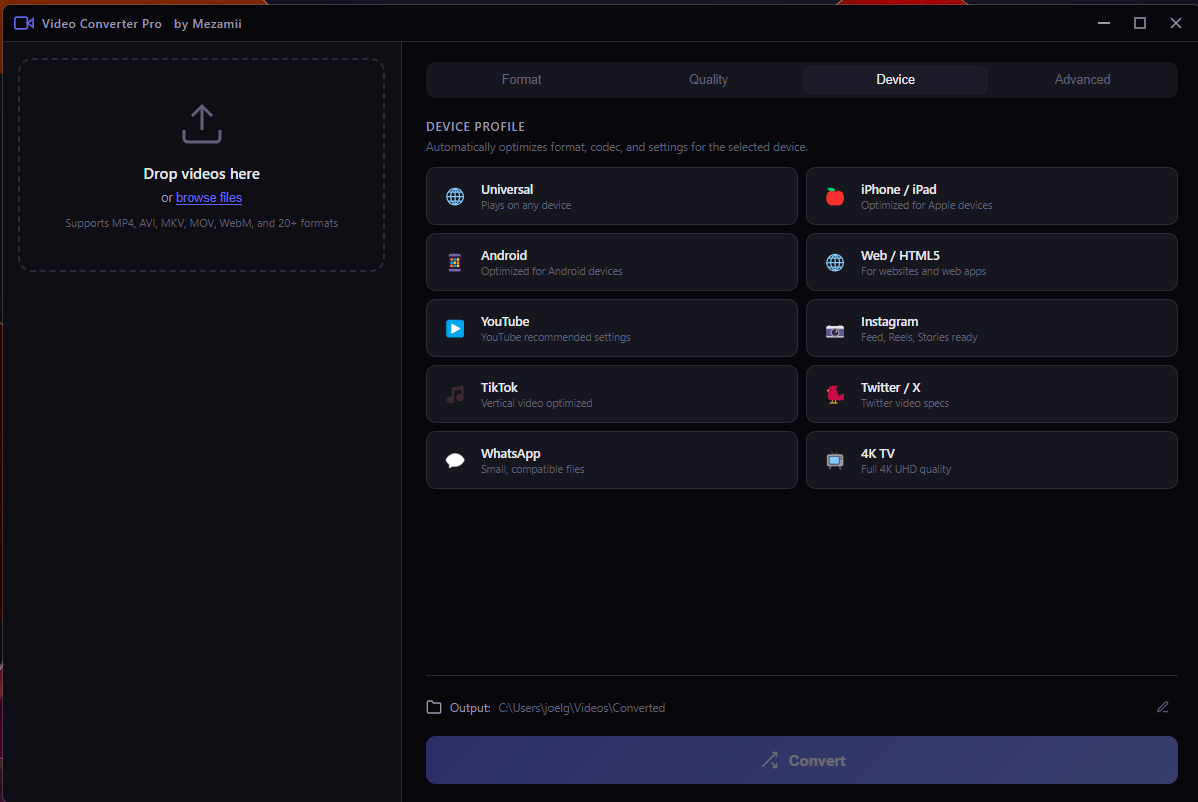This screenshot has width=1198, height=802.
Task: Minimize the Video Converter Pro window
Action: [x=1104, y=23]
